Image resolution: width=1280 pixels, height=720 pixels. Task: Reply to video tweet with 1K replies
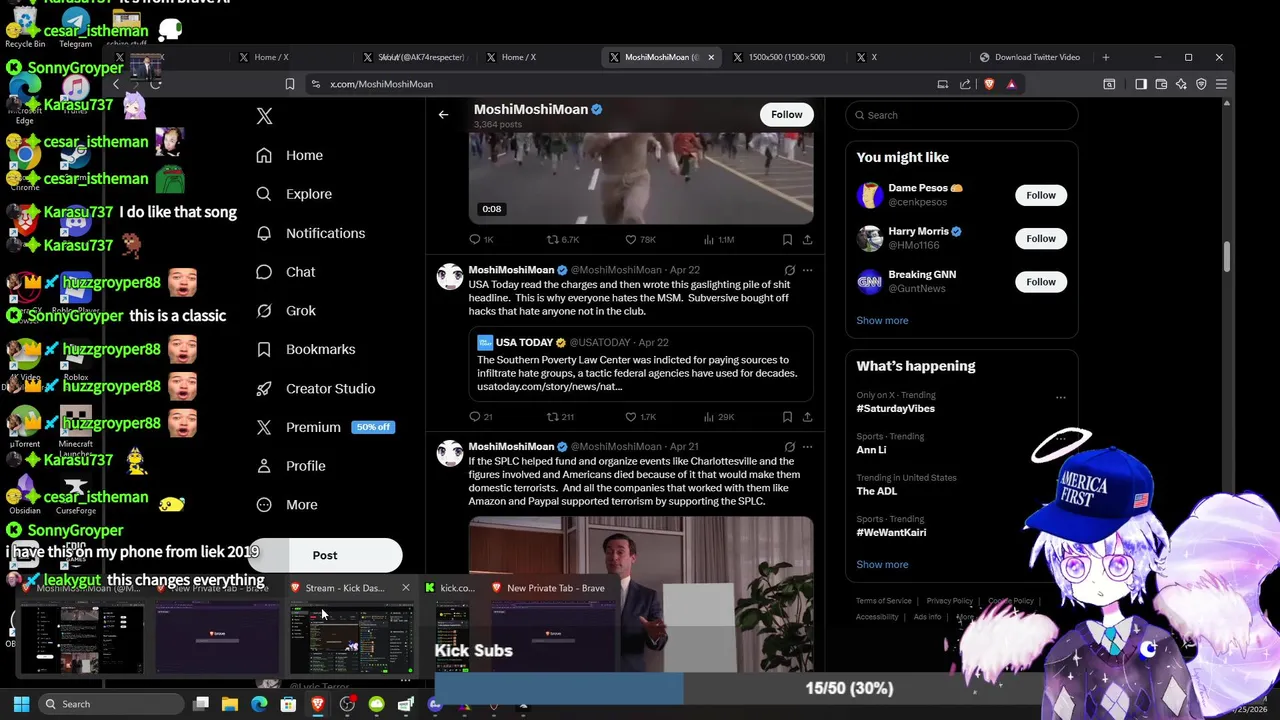coord(481,240)
